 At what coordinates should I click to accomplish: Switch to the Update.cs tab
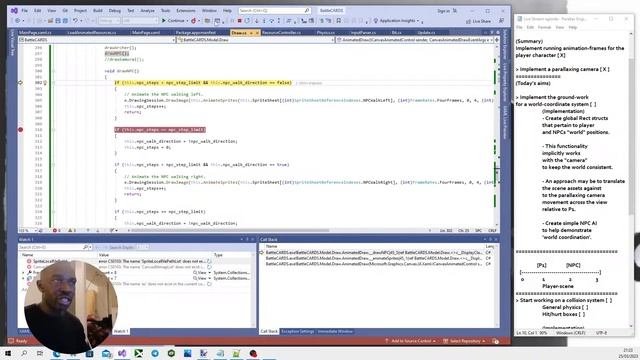pos(426,33)
